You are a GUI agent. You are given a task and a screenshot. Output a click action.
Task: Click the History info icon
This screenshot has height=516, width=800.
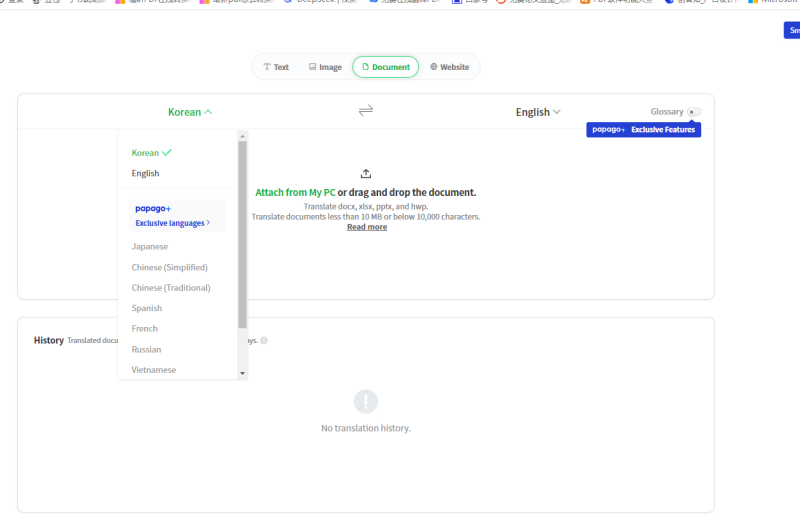pyautogui.click(x=264, y=340)
